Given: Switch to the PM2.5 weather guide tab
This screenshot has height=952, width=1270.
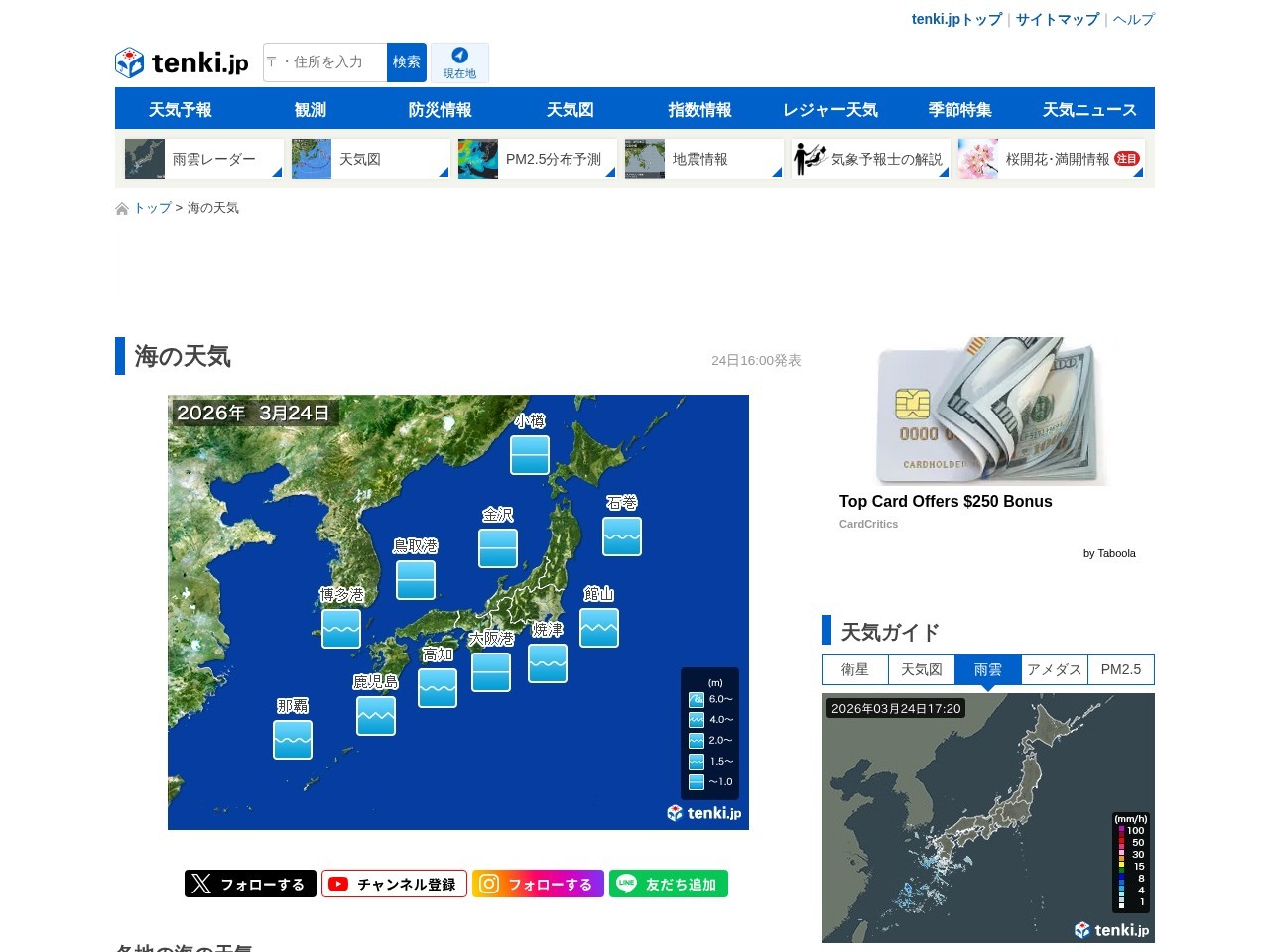Looking at the screenshot, I should tap(1121, 670).
